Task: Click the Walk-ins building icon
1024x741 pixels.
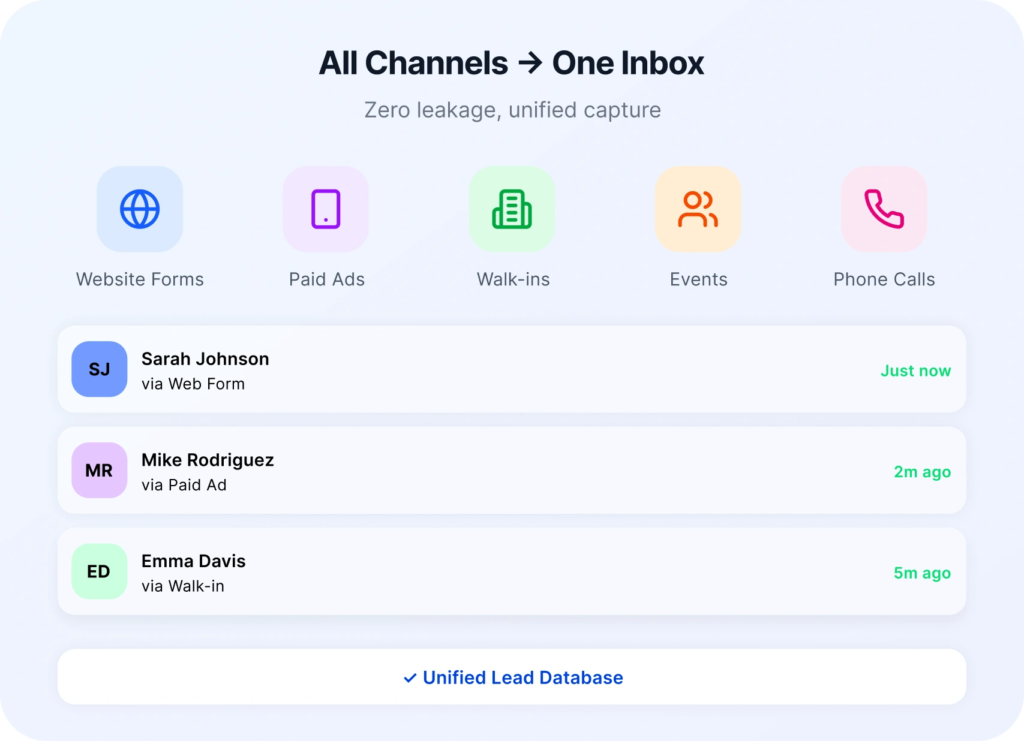Action: pos(512,209)
